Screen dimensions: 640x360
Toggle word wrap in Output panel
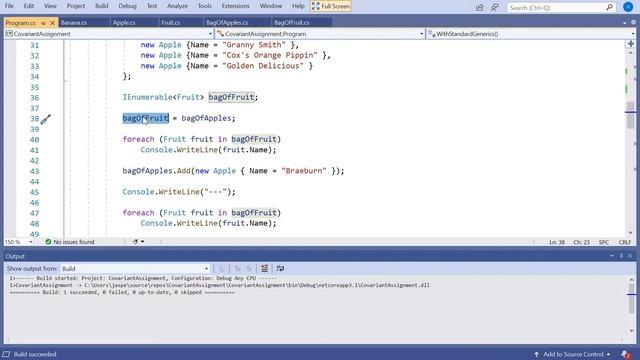click(280, 269)
